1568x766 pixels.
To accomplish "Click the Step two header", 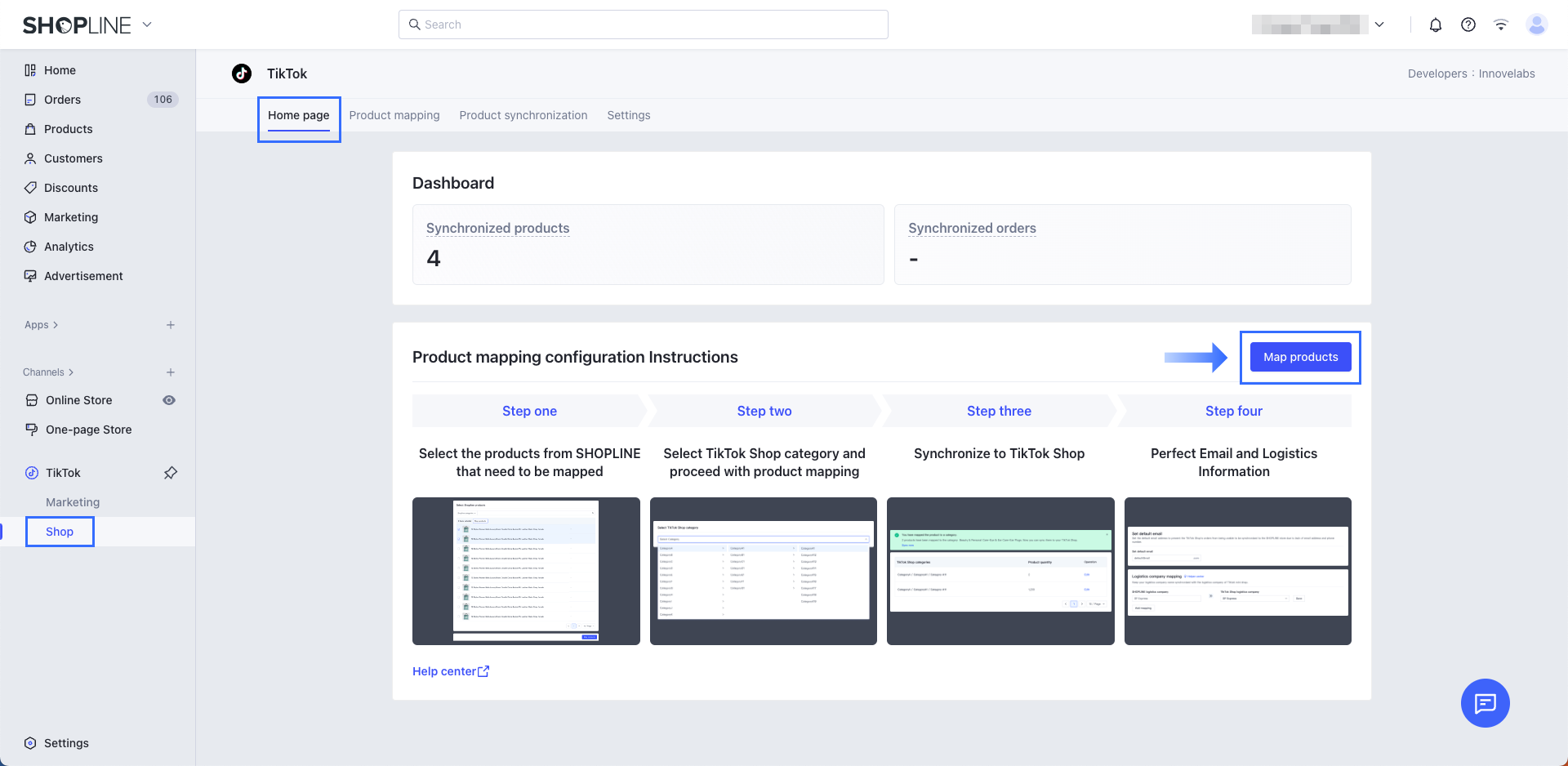I will point(764,411).
